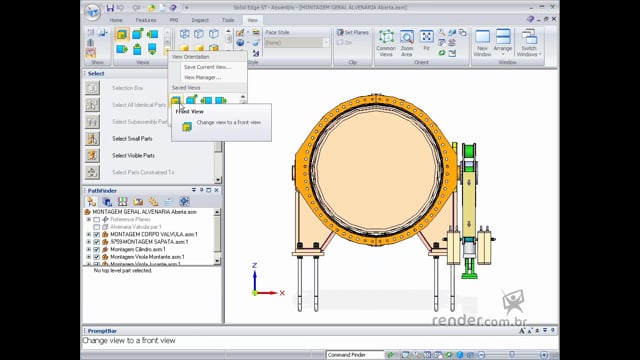640x360 pixels.
Task: Expand the Montagem Viola Montante.asm:1 node
Action: [x=89, y=257]
